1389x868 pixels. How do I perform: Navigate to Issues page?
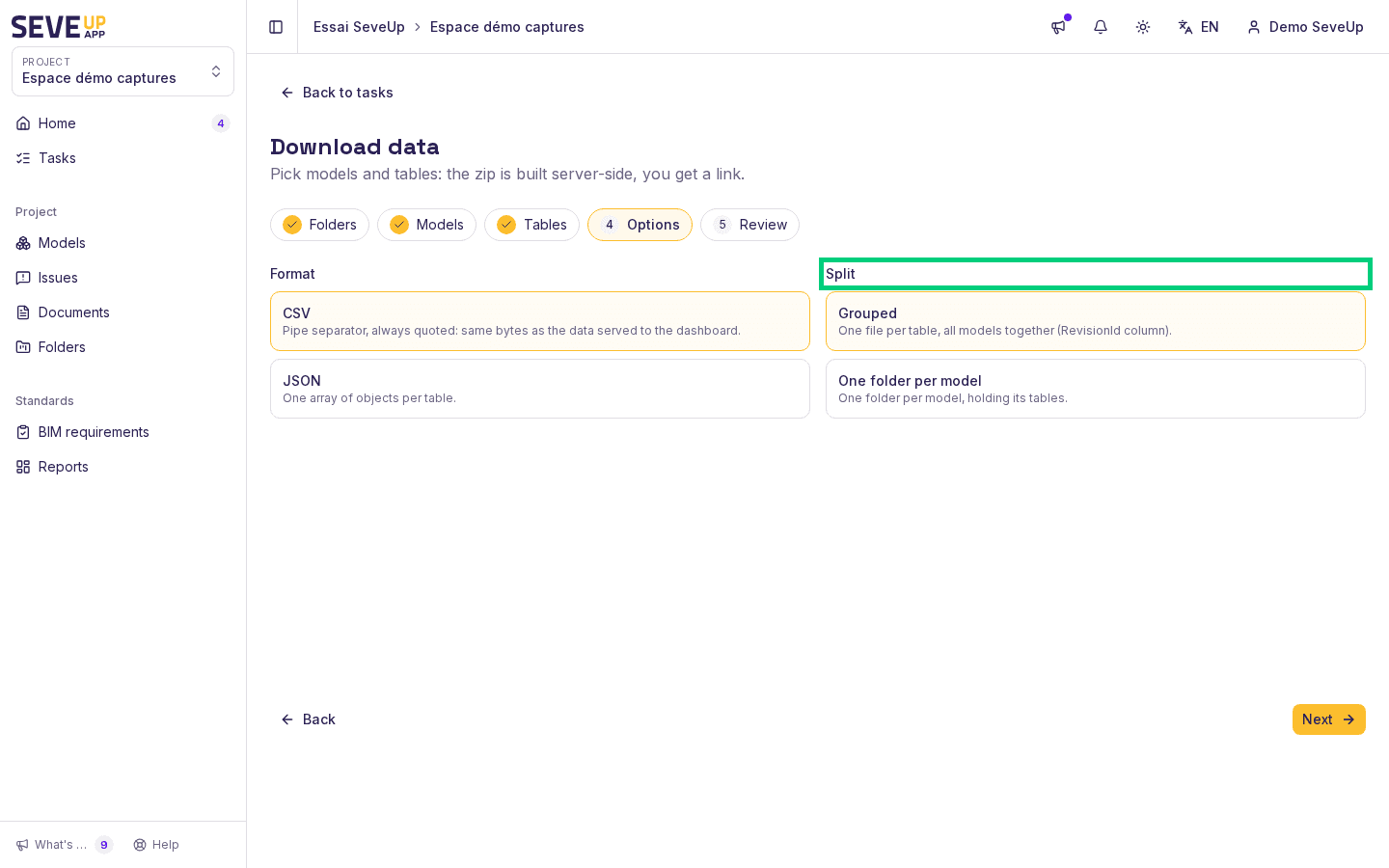tap(123, 278)
